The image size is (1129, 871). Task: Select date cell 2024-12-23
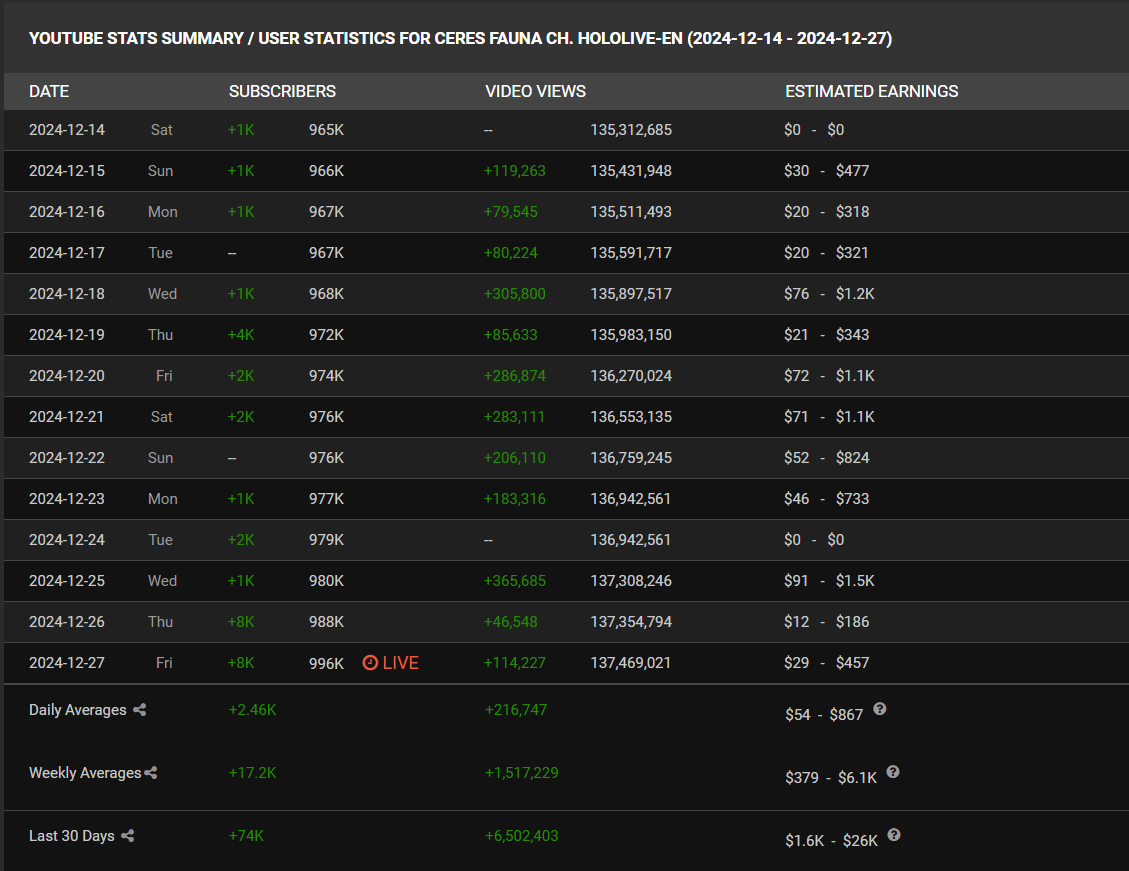coord(66,499)
